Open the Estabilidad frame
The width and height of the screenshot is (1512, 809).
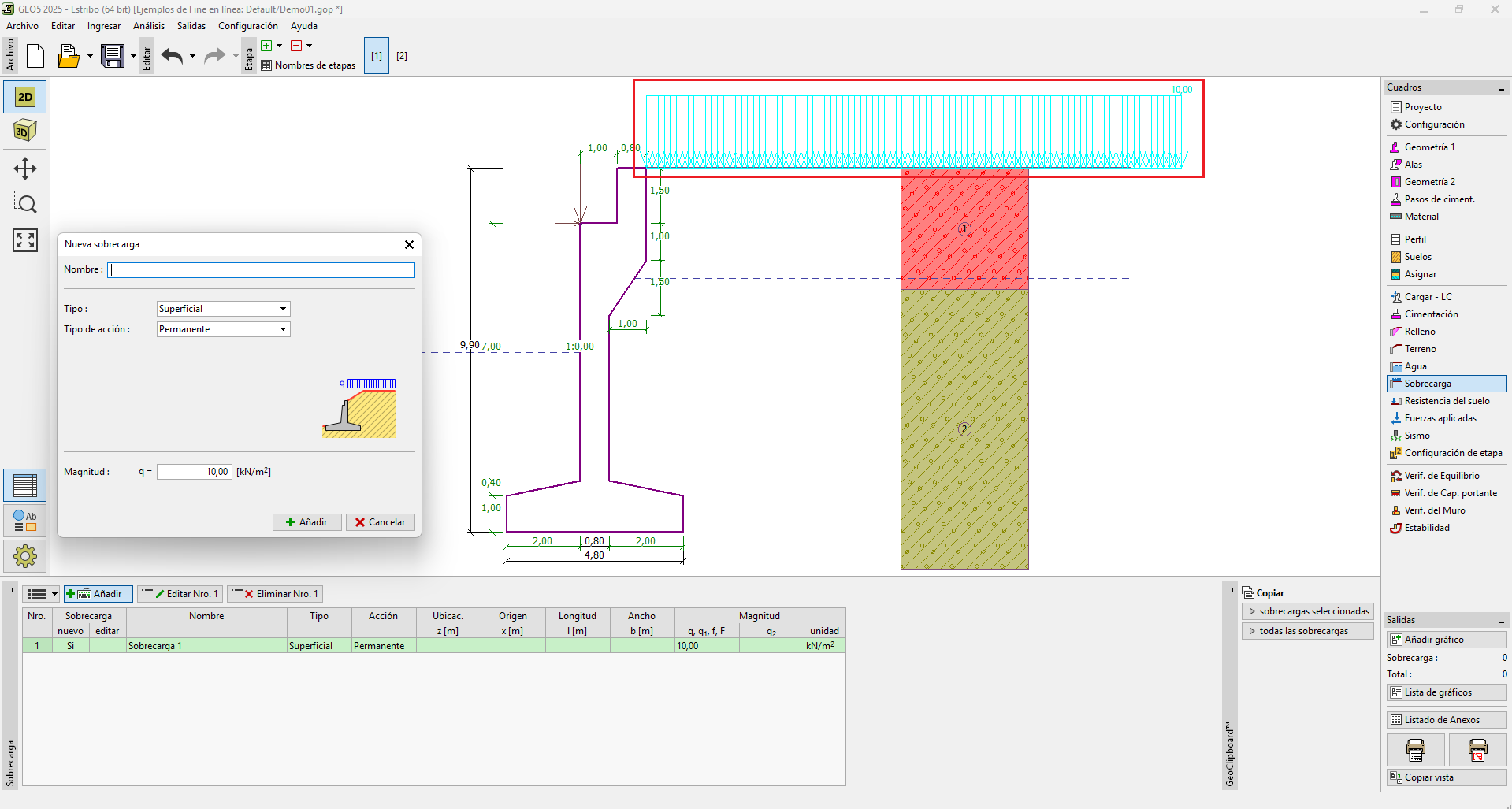[x=1447, y=528]
